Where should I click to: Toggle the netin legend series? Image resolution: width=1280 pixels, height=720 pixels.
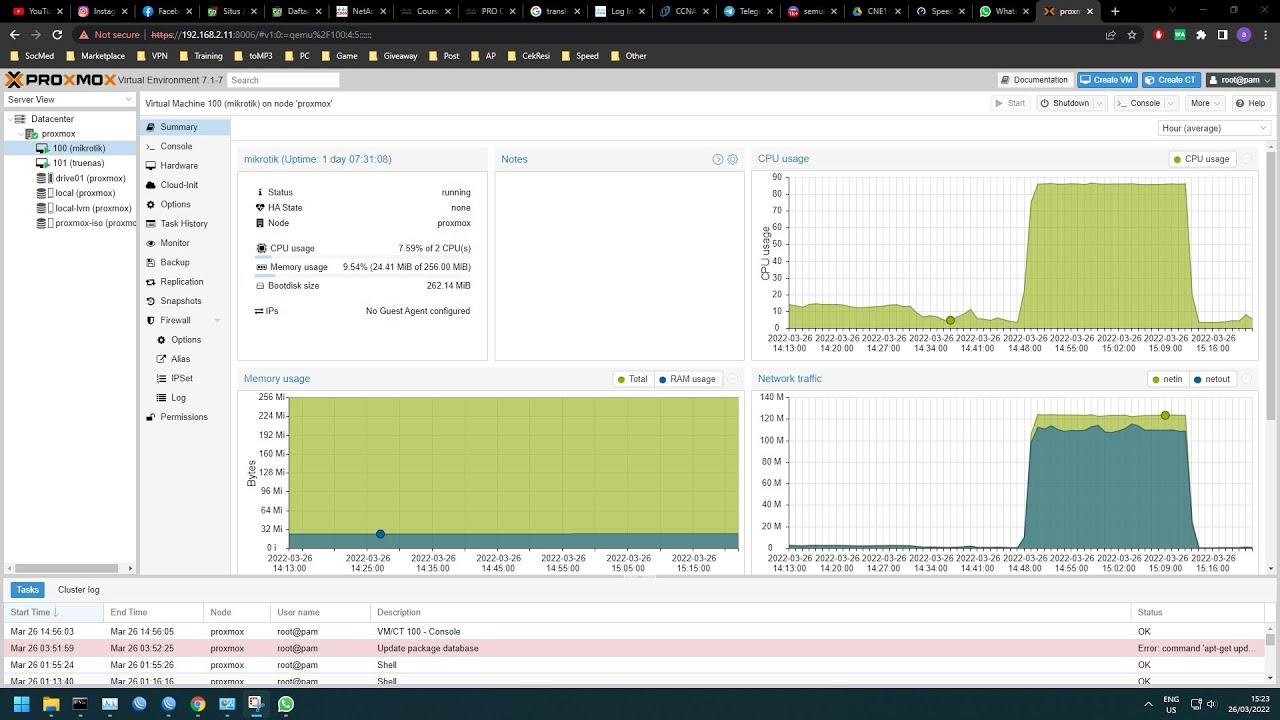tap(1167, 379)
